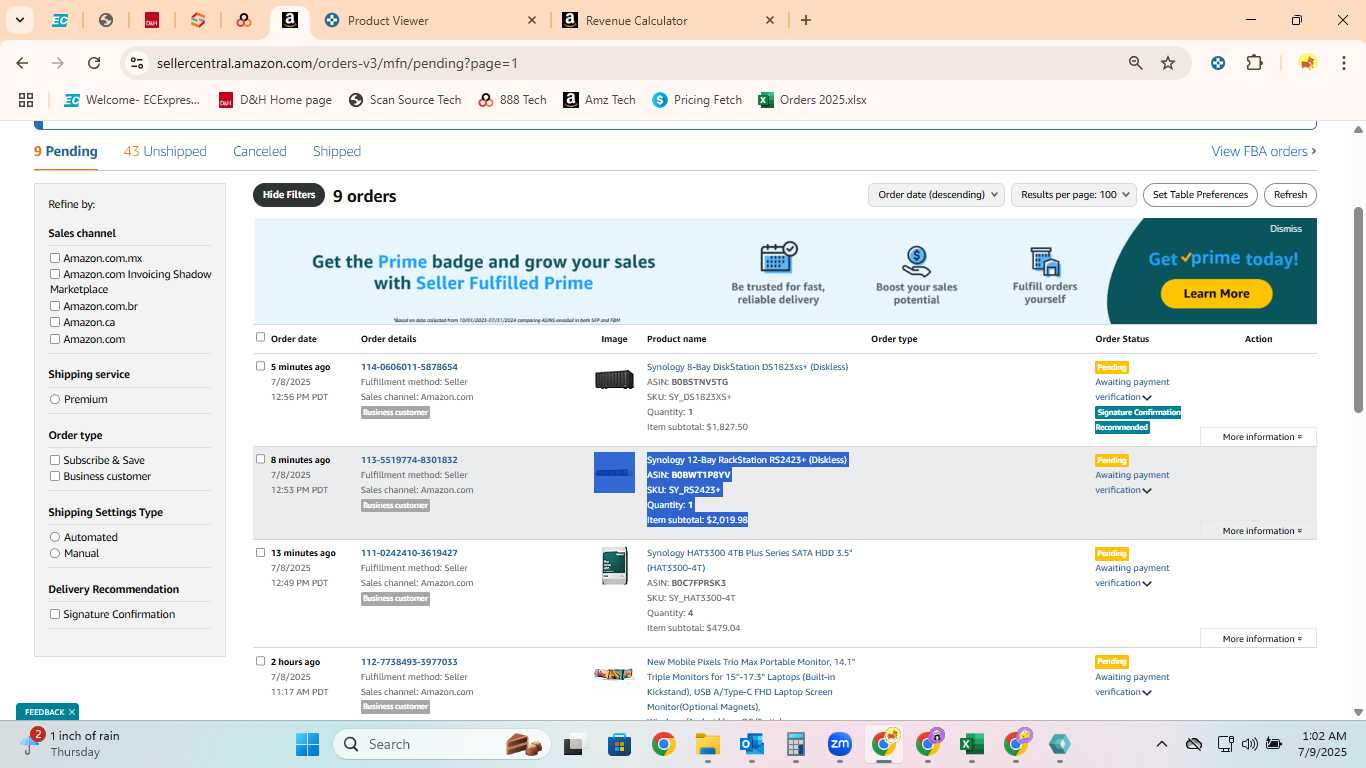Image resolution: width=1366 pixels, height=768 pixels.
Task: Check the Amazon.com.br sales channel
Action: [55, 306]
